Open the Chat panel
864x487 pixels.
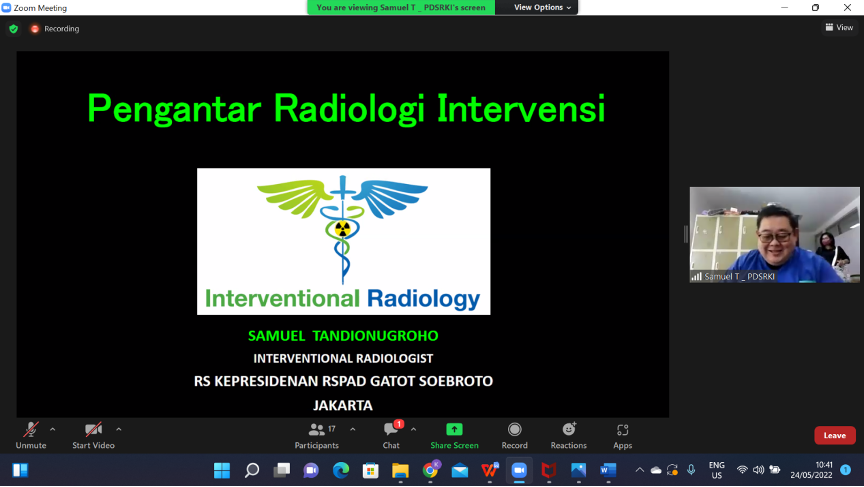tap(391, 435)
